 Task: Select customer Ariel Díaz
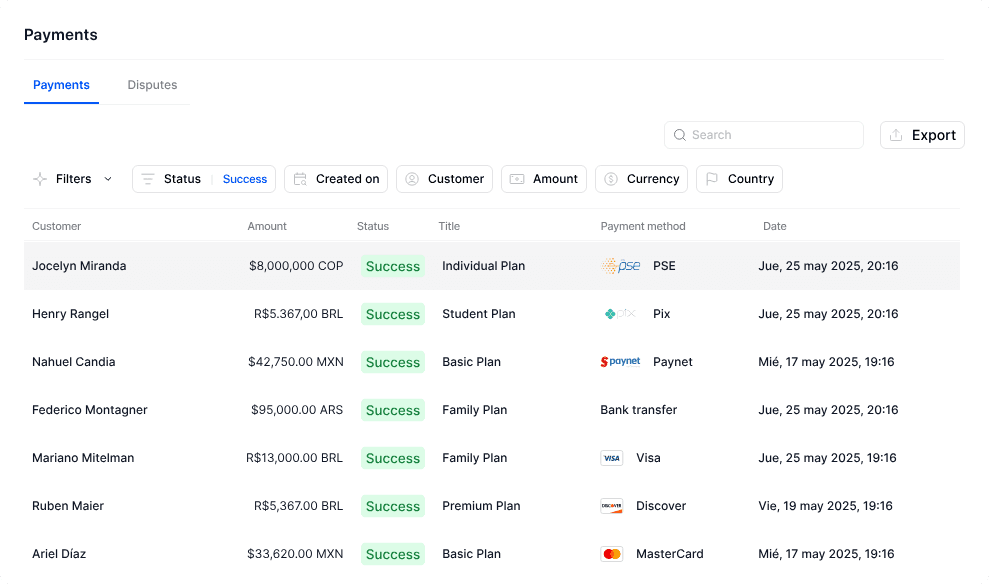(59, 554)
